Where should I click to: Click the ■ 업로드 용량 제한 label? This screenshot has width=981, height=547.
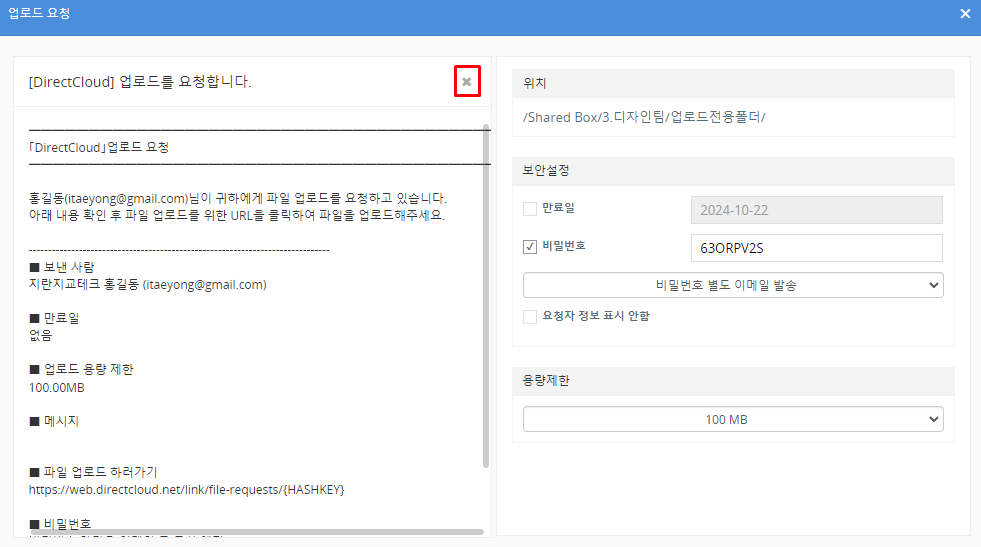pyautogui.click(x=81, y=369)
